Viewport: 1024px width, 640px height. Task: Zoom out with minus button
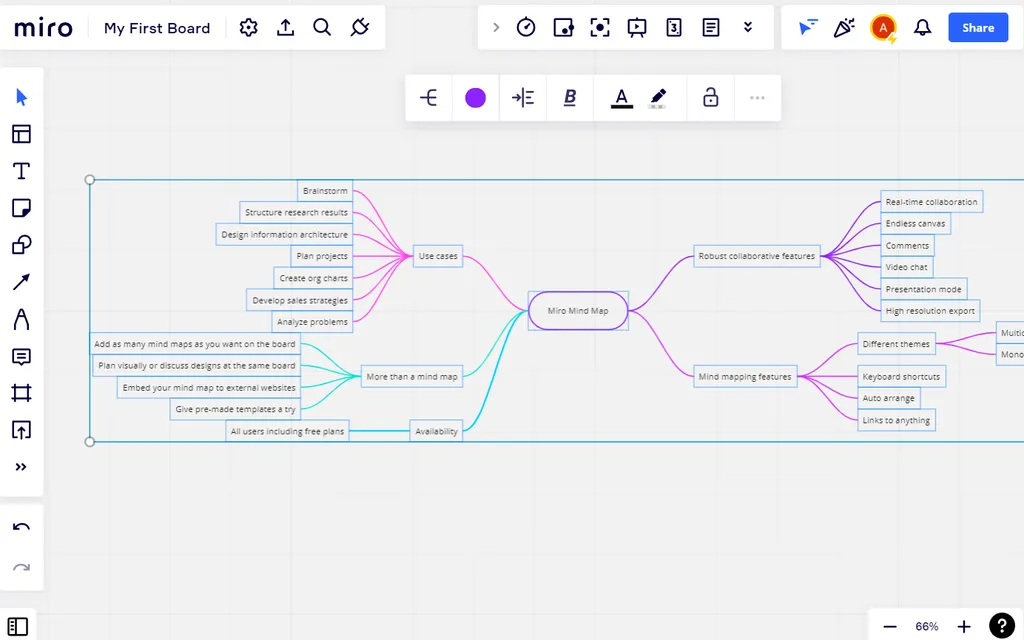889,626
